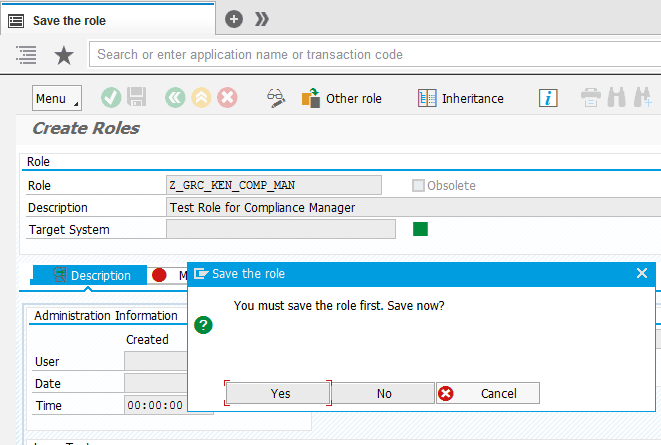This screenshot has width=661, height=445.
Task: Open the blue information icon
Action: (x=548, y=98)
